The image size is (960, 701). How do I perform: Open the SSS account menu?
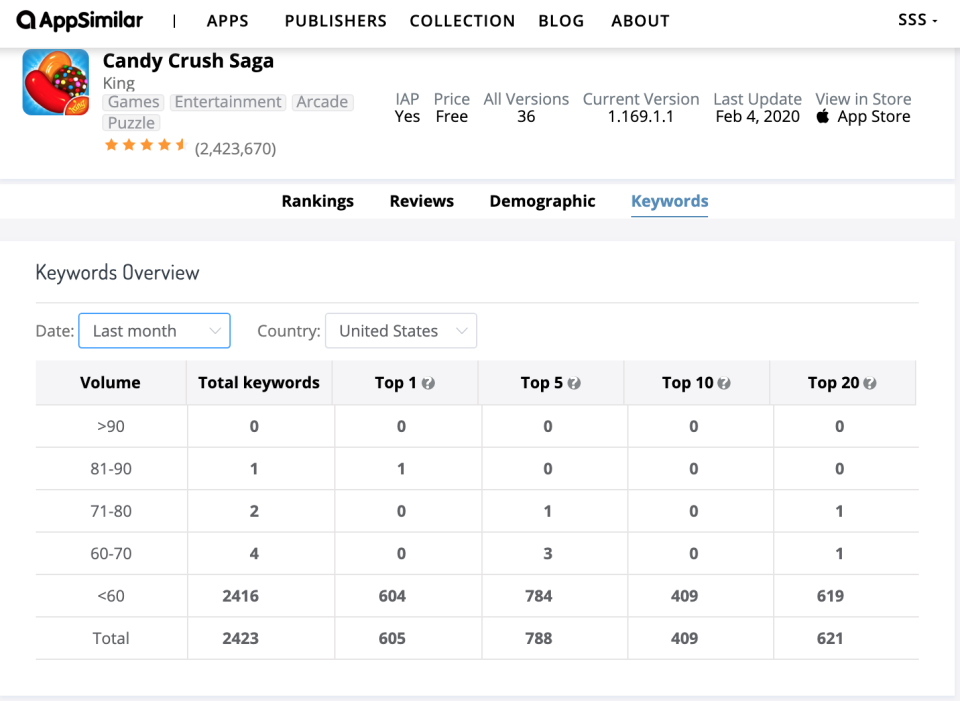click(917, 20)
